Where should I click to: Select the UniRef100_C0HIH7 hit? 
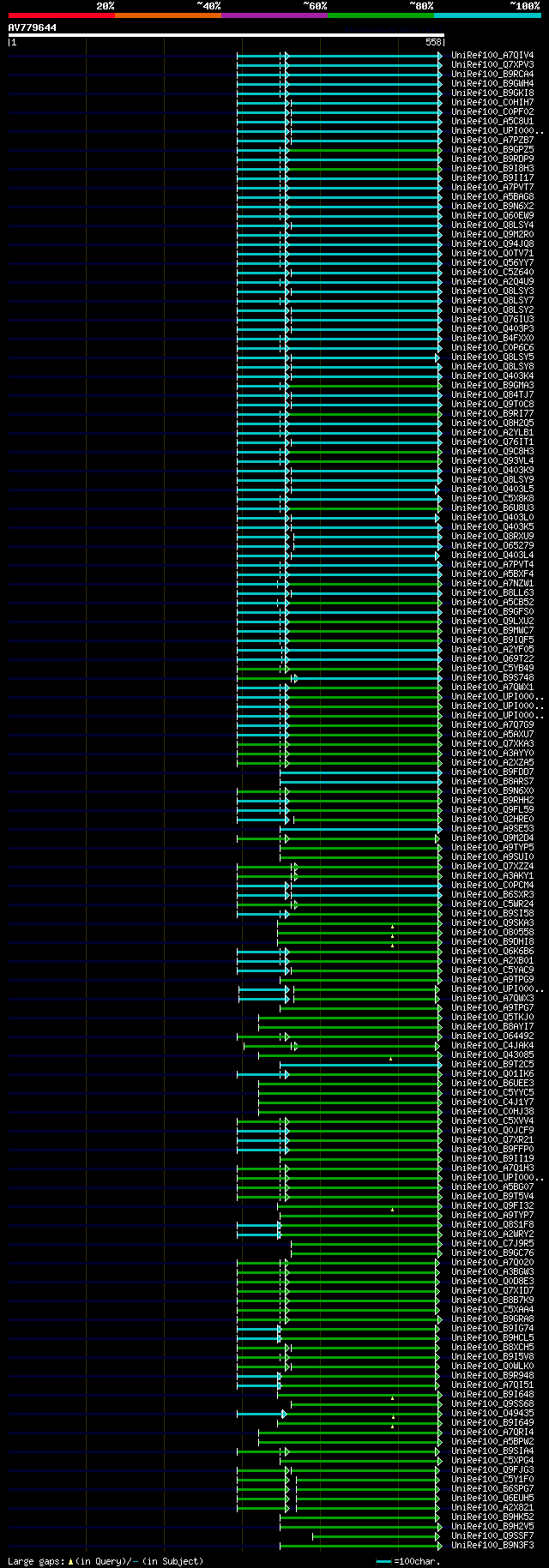[x=492, y=102]
